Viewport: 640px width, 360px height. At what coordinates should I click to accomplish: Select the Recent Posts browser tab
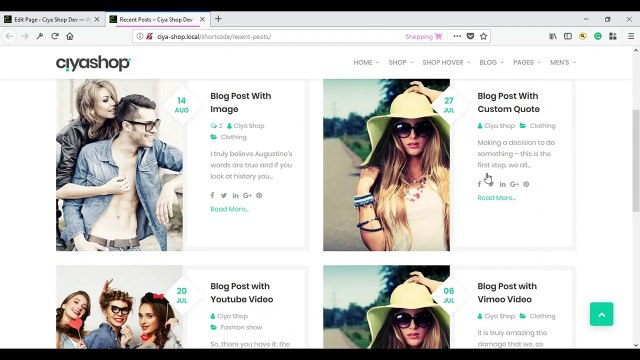click(157, 19)
